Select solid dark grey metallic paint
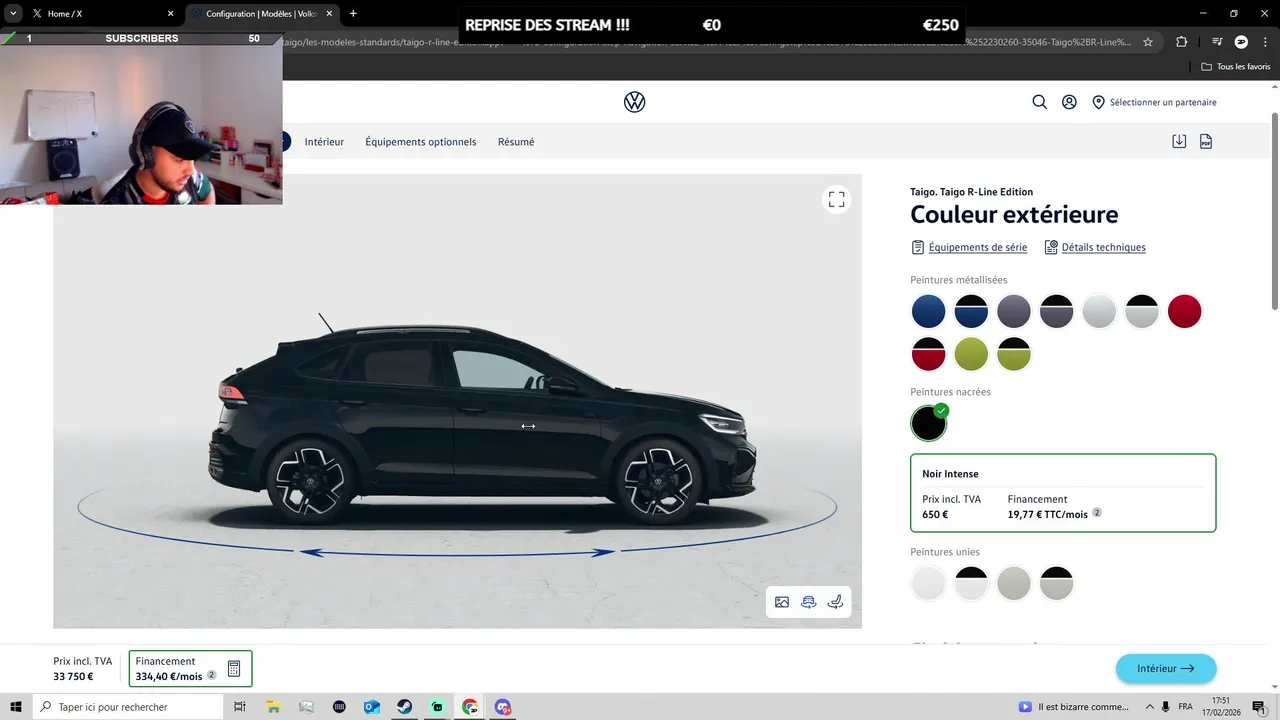1280x720 pixels. pyautogui.click(x=1014, y=311)
